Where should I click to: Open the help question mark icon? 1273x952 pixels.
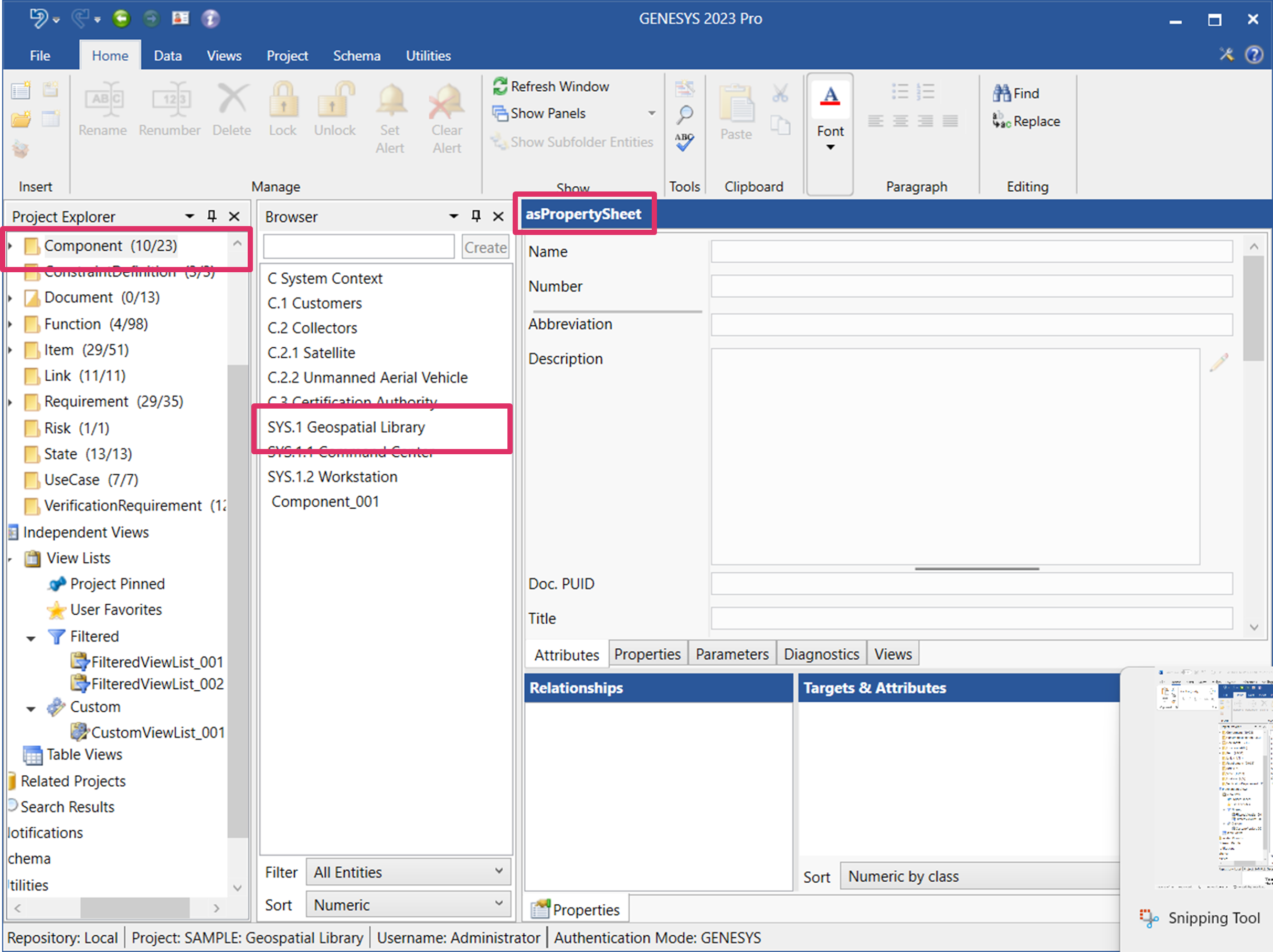click(x=1254, y=55)
